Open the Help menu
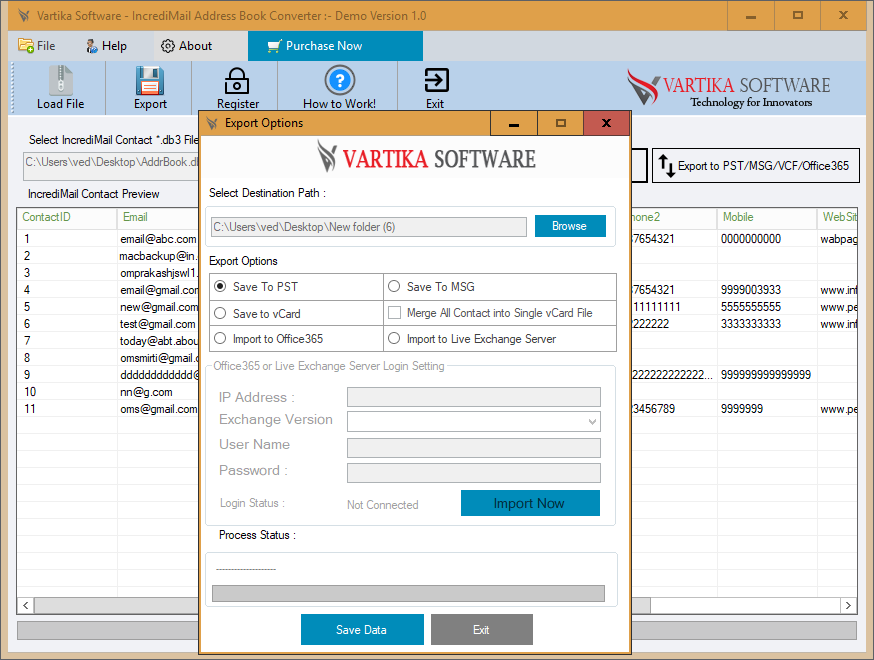Screen dimensions: 874x660 [106, 46]
